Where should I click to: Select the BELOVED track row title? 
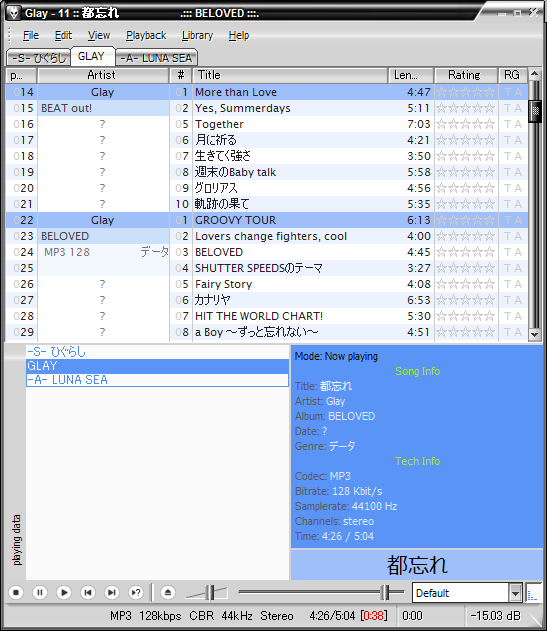pyautogui.click(x=219, y=252)
